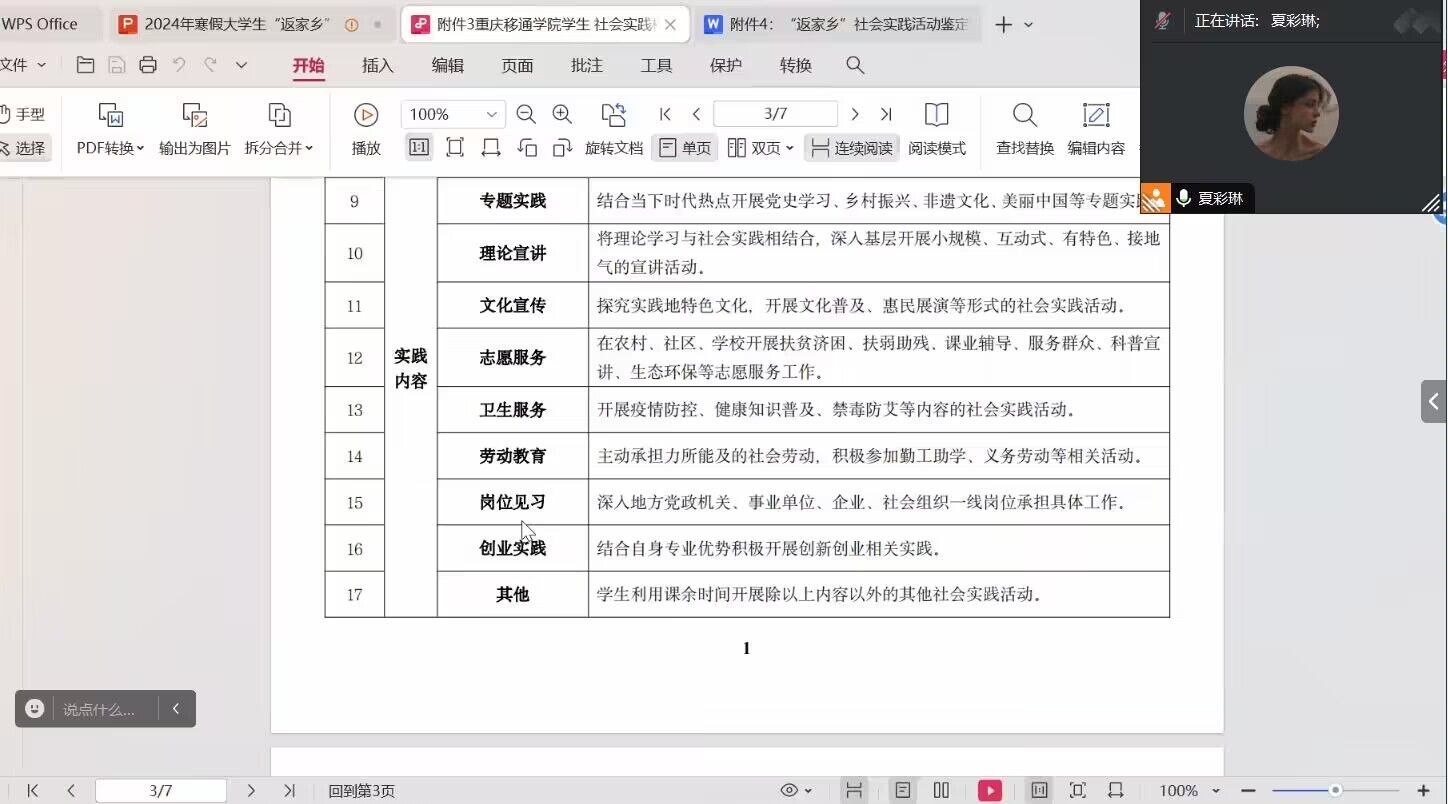Toggle 连续阅读 continuous reading
The width and height of the screenshot is (1448, 804).
pos(852,148)
